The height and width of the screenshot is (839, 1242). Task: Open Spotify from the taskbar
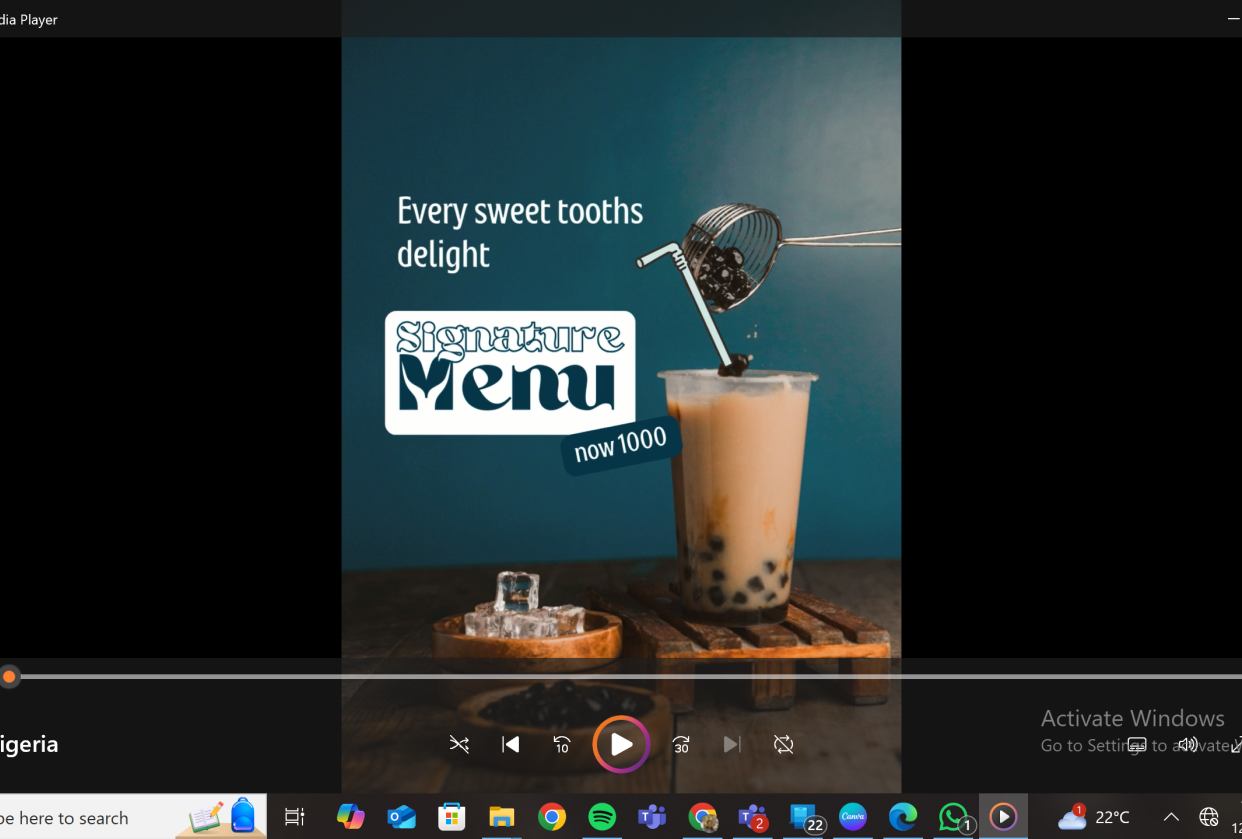coord(602,817)
